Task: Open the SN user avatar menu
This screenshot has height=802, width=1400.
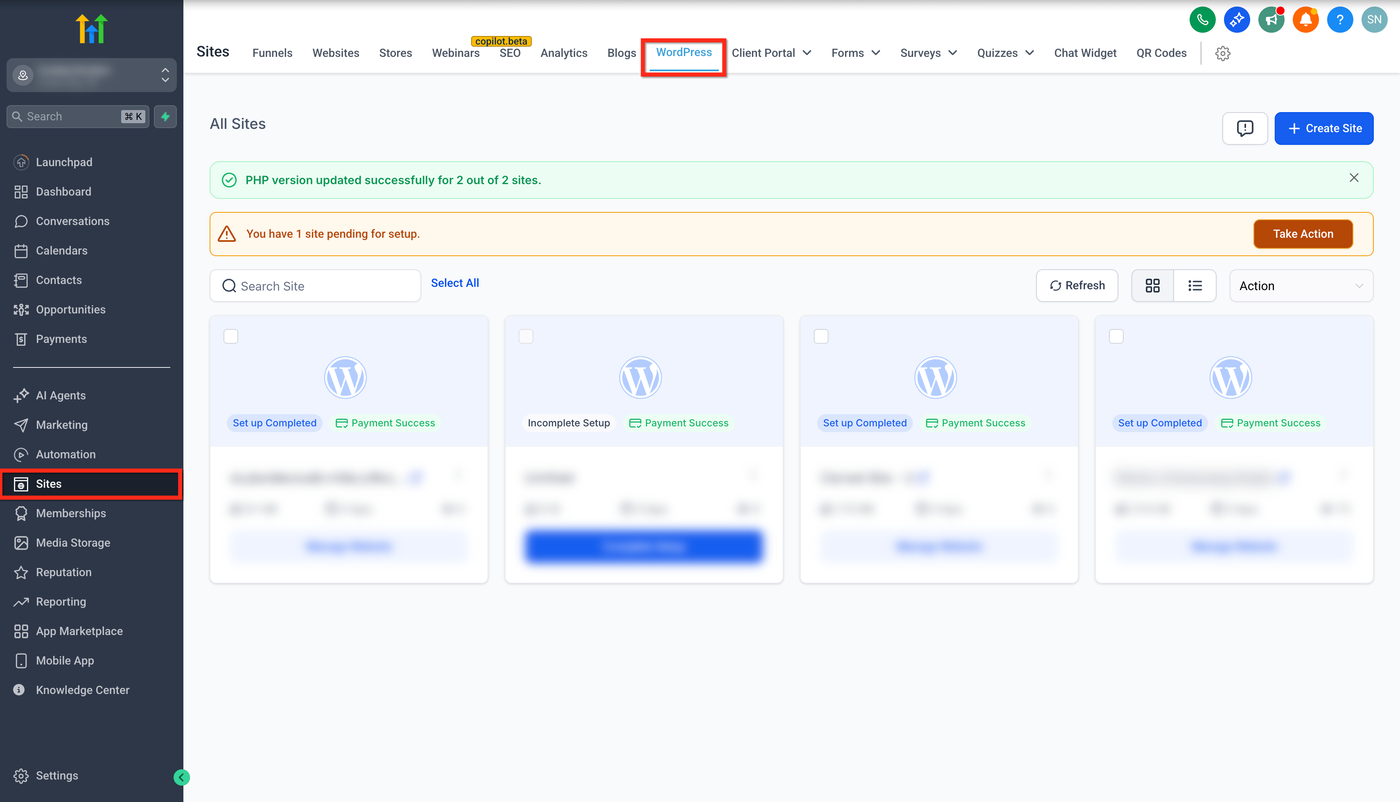Action: pyautogui.click(x=1375, y=19)
